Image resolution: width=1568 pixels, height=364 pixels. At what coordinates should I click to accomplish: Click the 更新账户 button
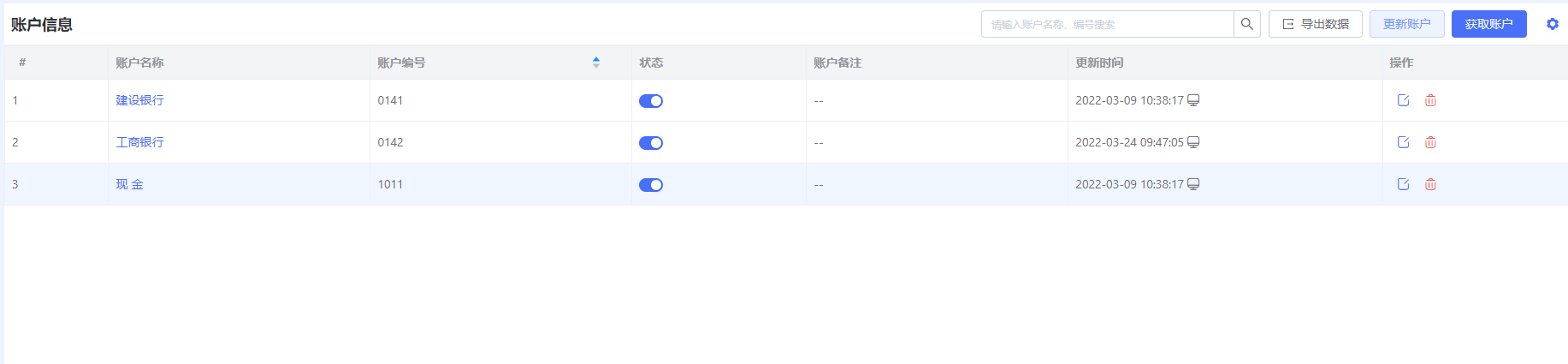(x=1407, y=24)
